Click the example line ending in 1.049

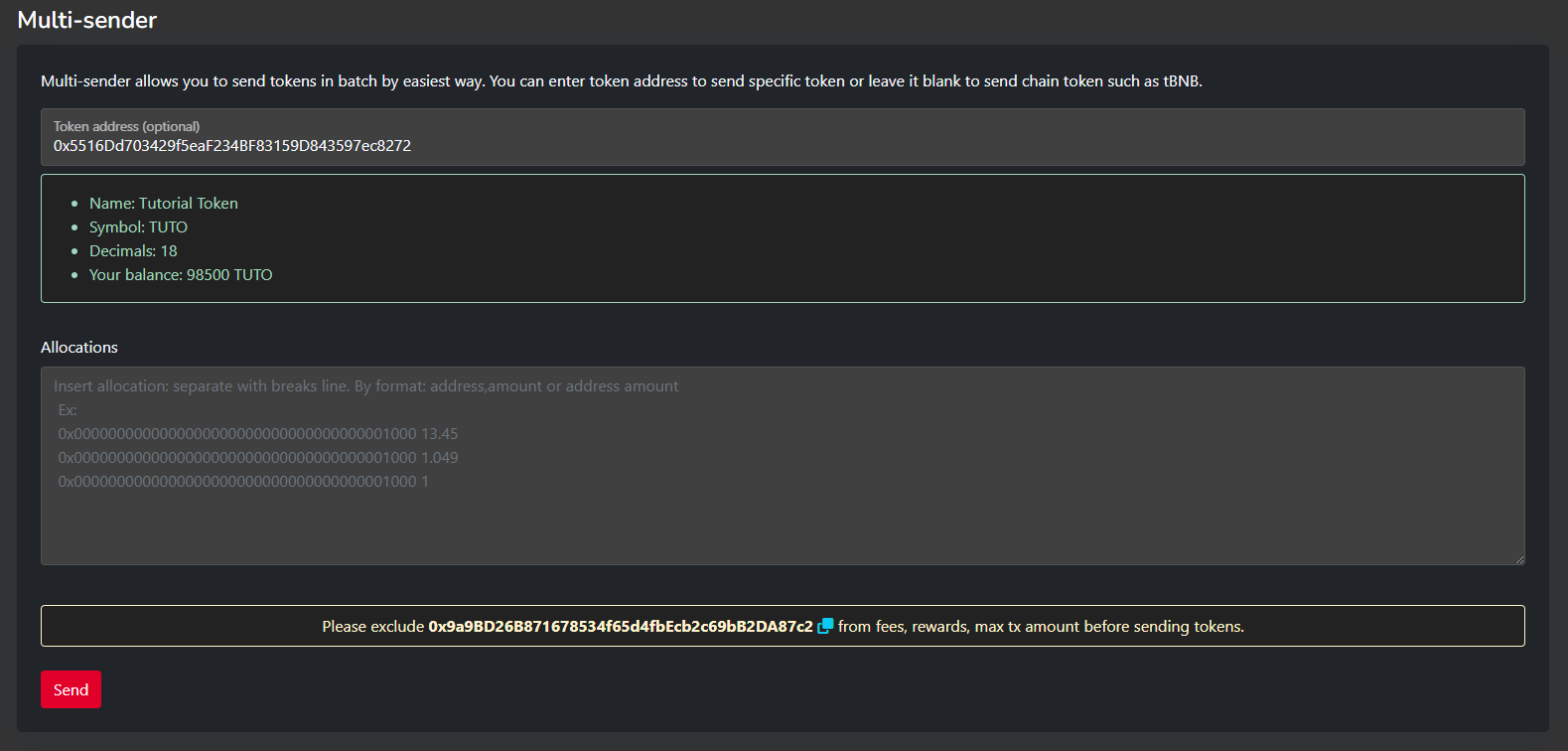(x=258, y=457)
